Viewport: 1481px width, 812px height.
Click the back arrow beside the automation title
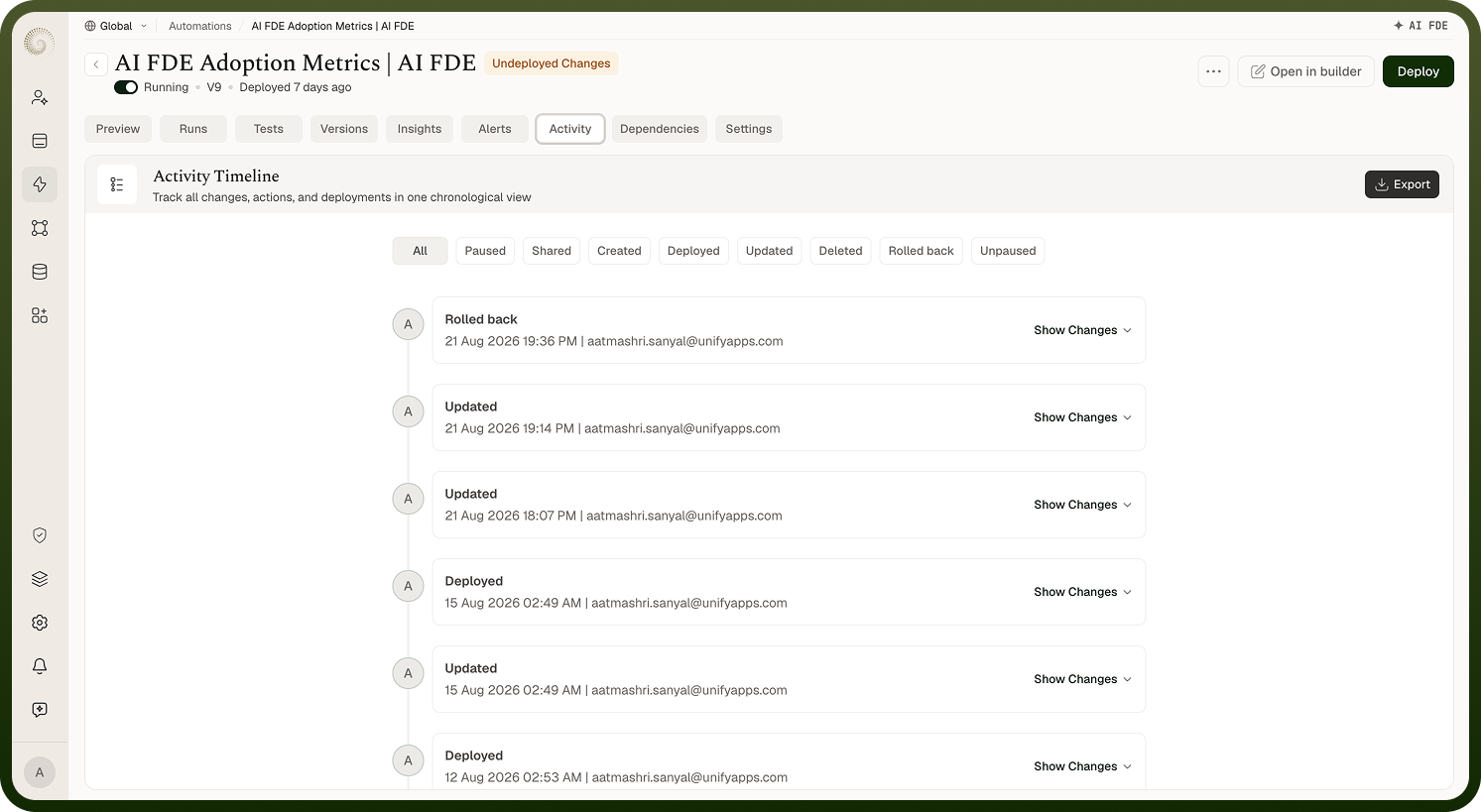[96, 64]
